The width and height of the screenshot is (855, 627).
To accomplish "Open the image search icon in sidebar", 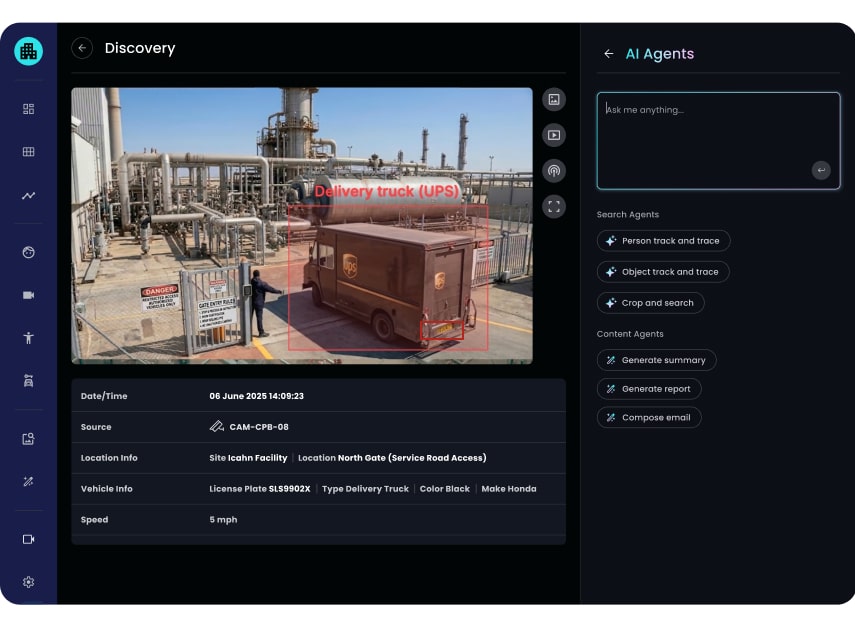I will coord(28,438).
